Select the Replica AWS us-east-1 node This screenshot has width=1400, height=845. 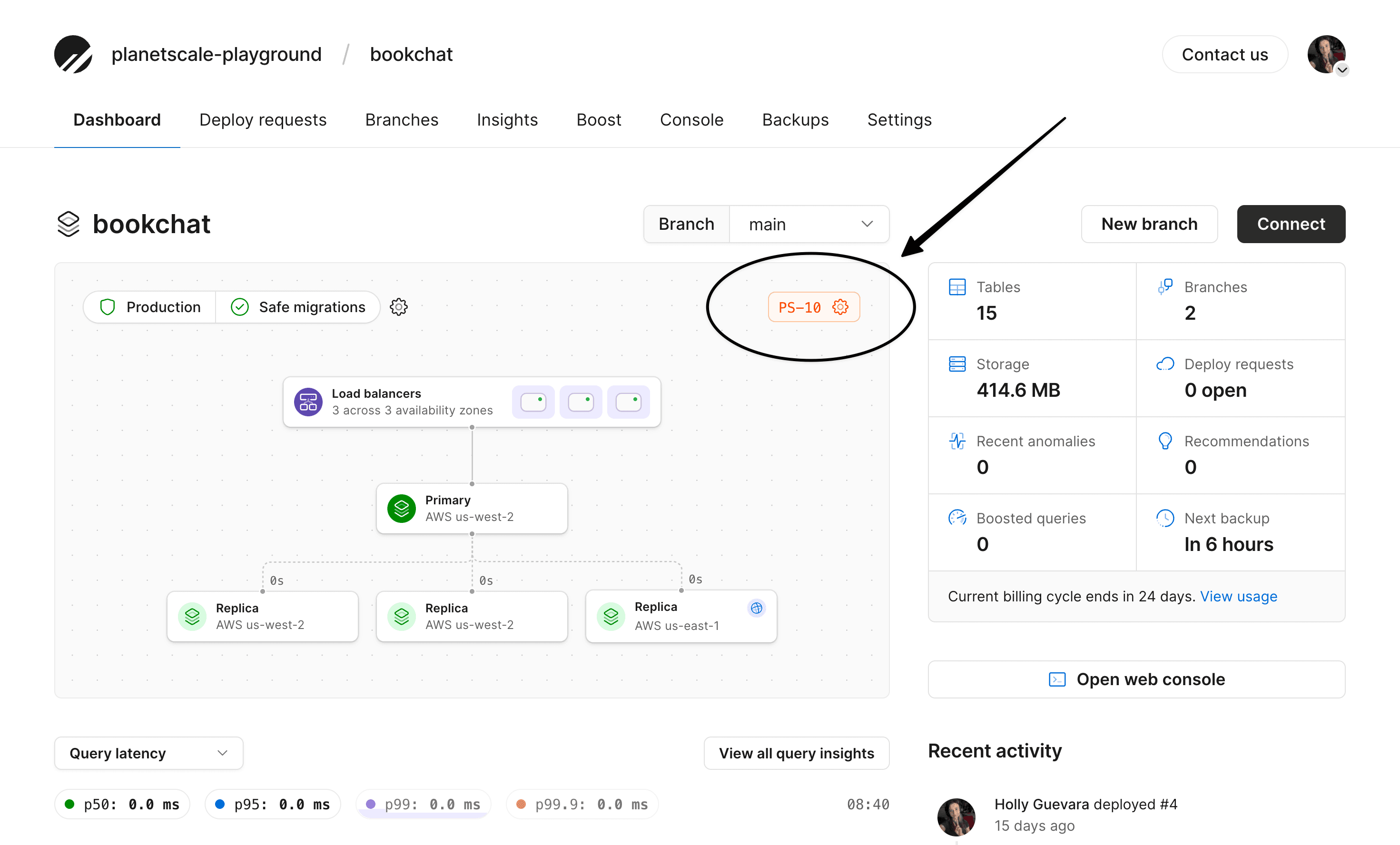[681, 616]
